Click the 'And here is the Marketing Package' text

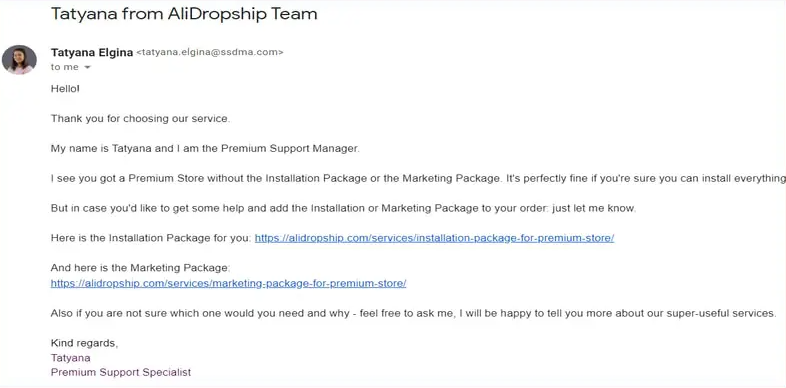tap(140, 268)
